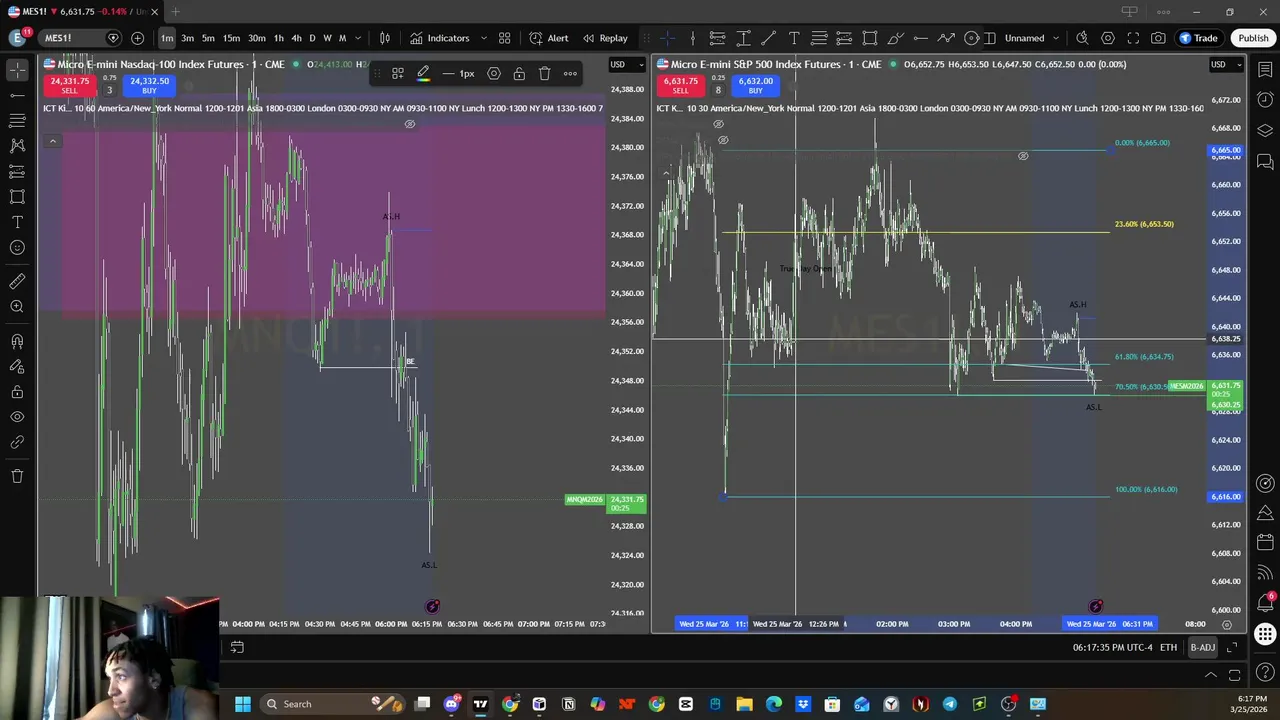Open chart settings hexagon icon in top bar
This screenshot has width=1280, height=720.
1108,38
